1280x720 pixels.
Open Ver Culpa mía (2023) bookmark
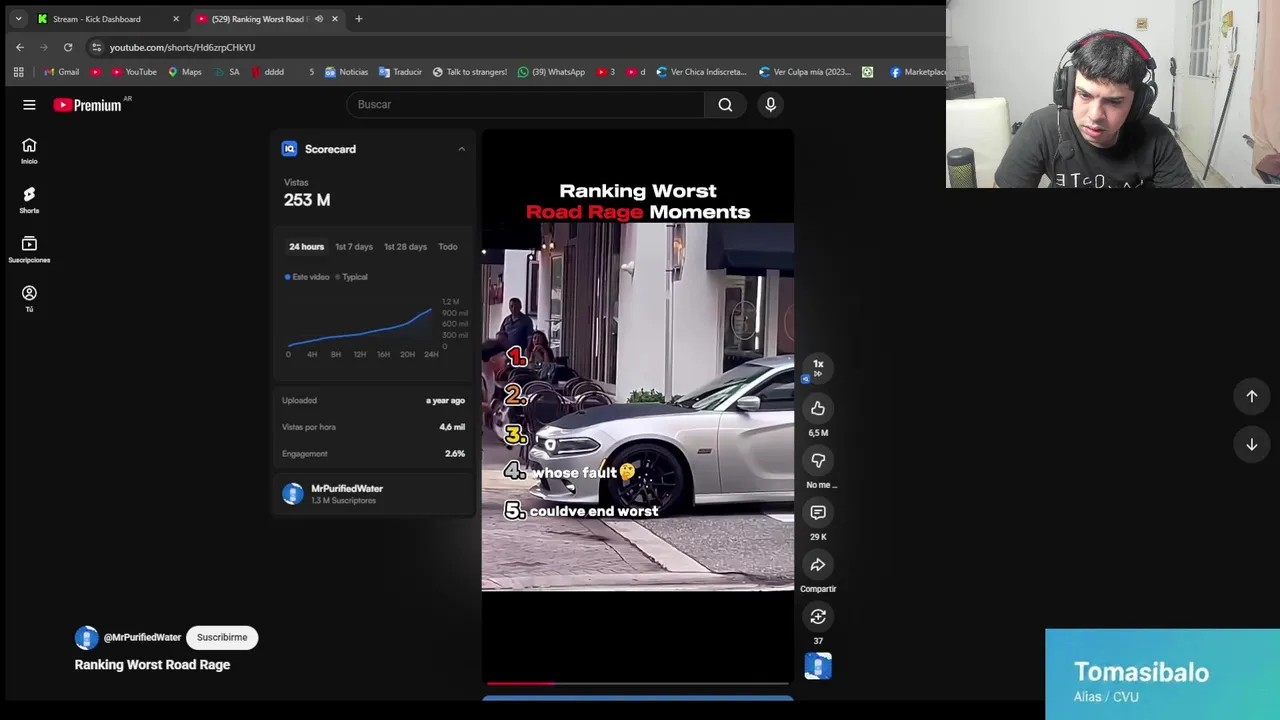click(x=805, y=72)
